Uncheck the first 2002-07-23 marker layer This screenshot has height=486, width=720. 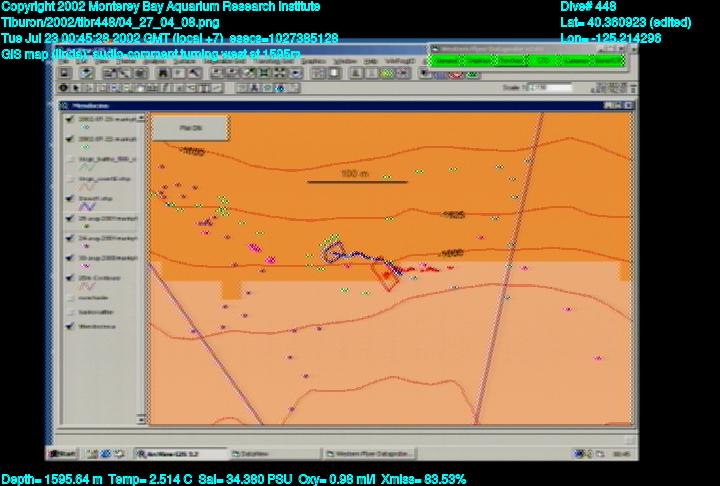pyautogui.click(x=68, y=119)
